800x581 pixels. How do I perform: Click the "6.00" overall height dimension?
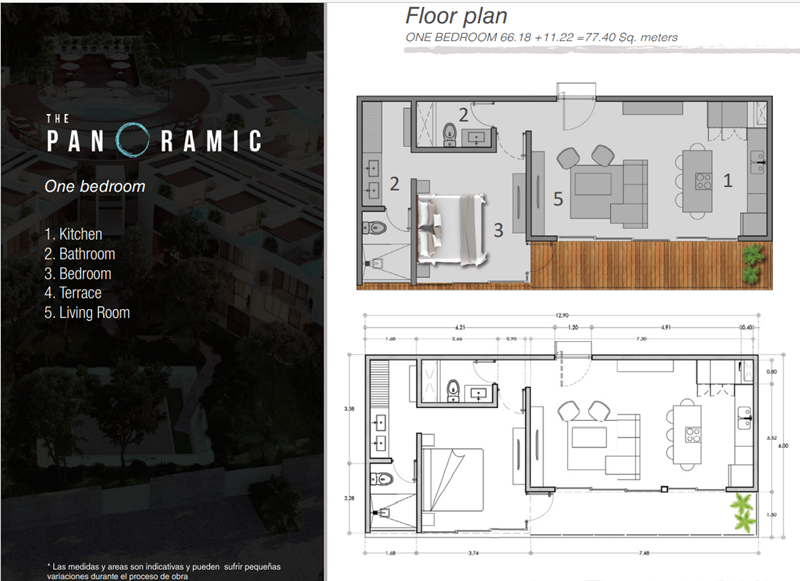tap(783, 446)
